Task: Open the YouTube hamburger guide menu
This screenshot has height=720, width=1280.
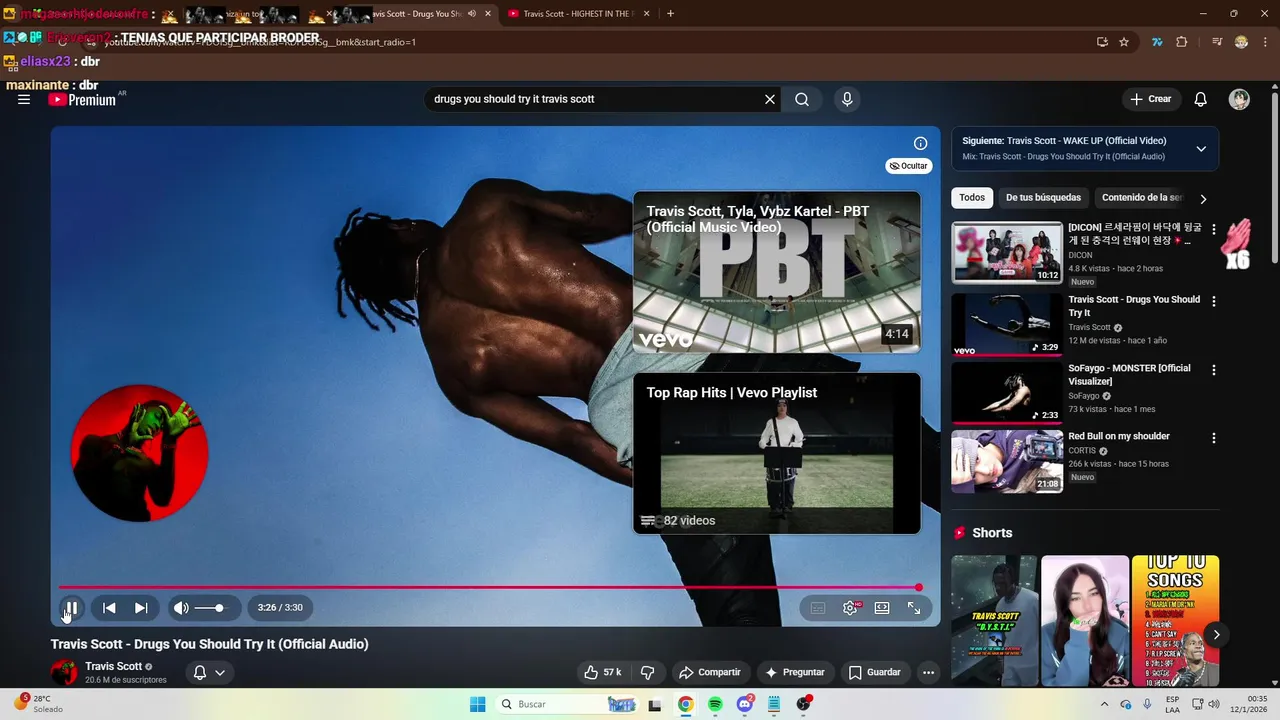Action: point(24,99)
